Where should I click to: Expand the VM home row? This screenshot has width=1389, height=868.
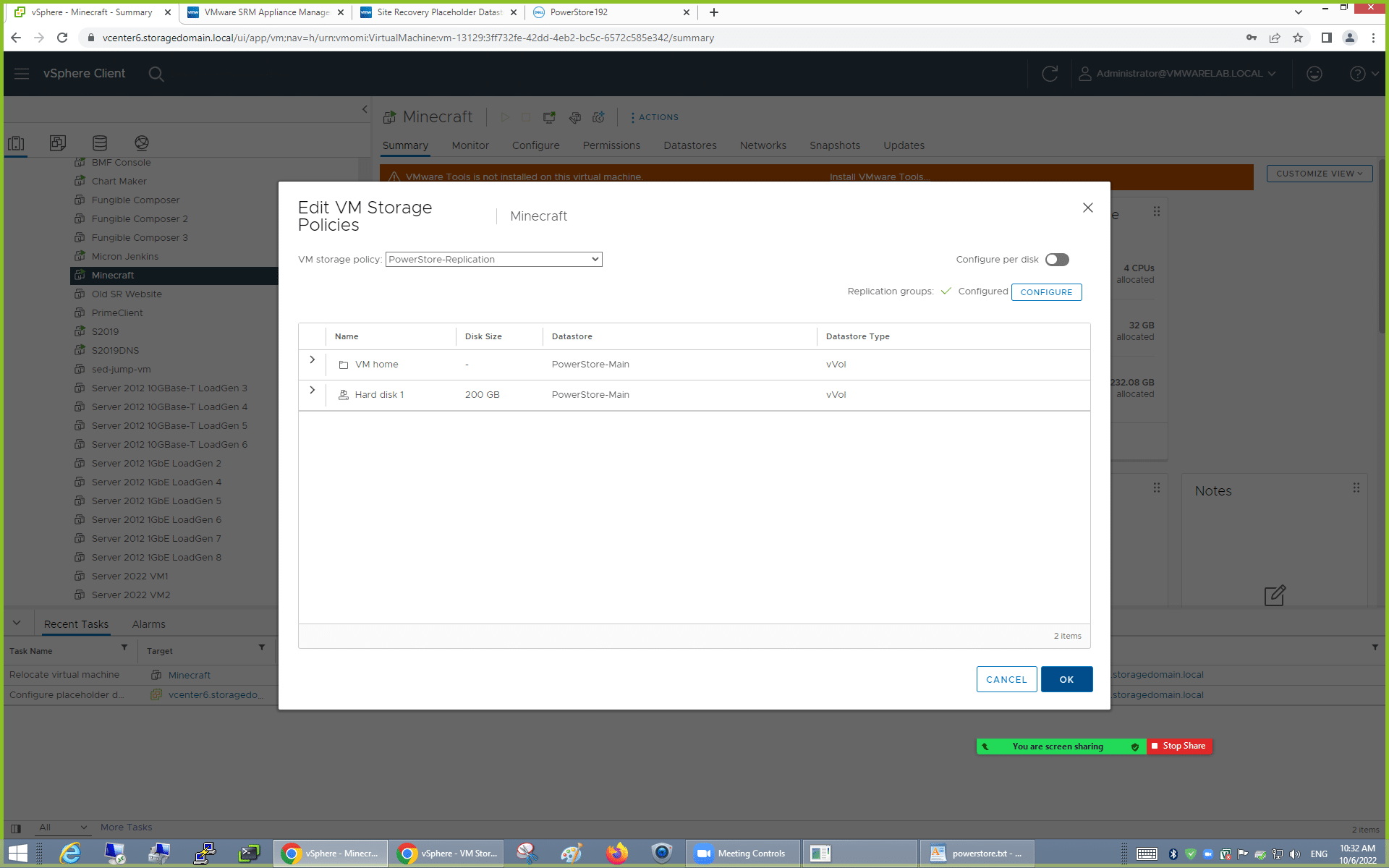click(312, 360)
